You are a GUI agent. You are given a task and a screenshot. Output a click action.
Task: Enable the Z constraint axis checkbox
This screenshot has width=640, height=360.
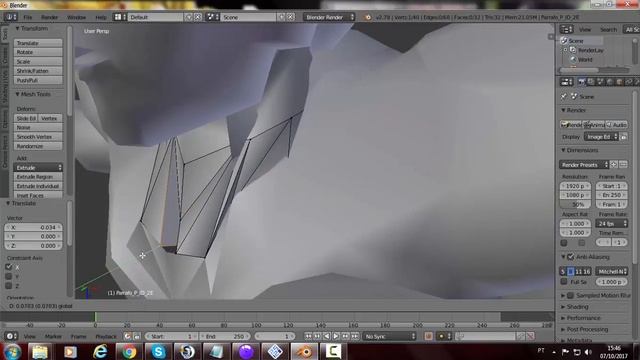[9, 286]
